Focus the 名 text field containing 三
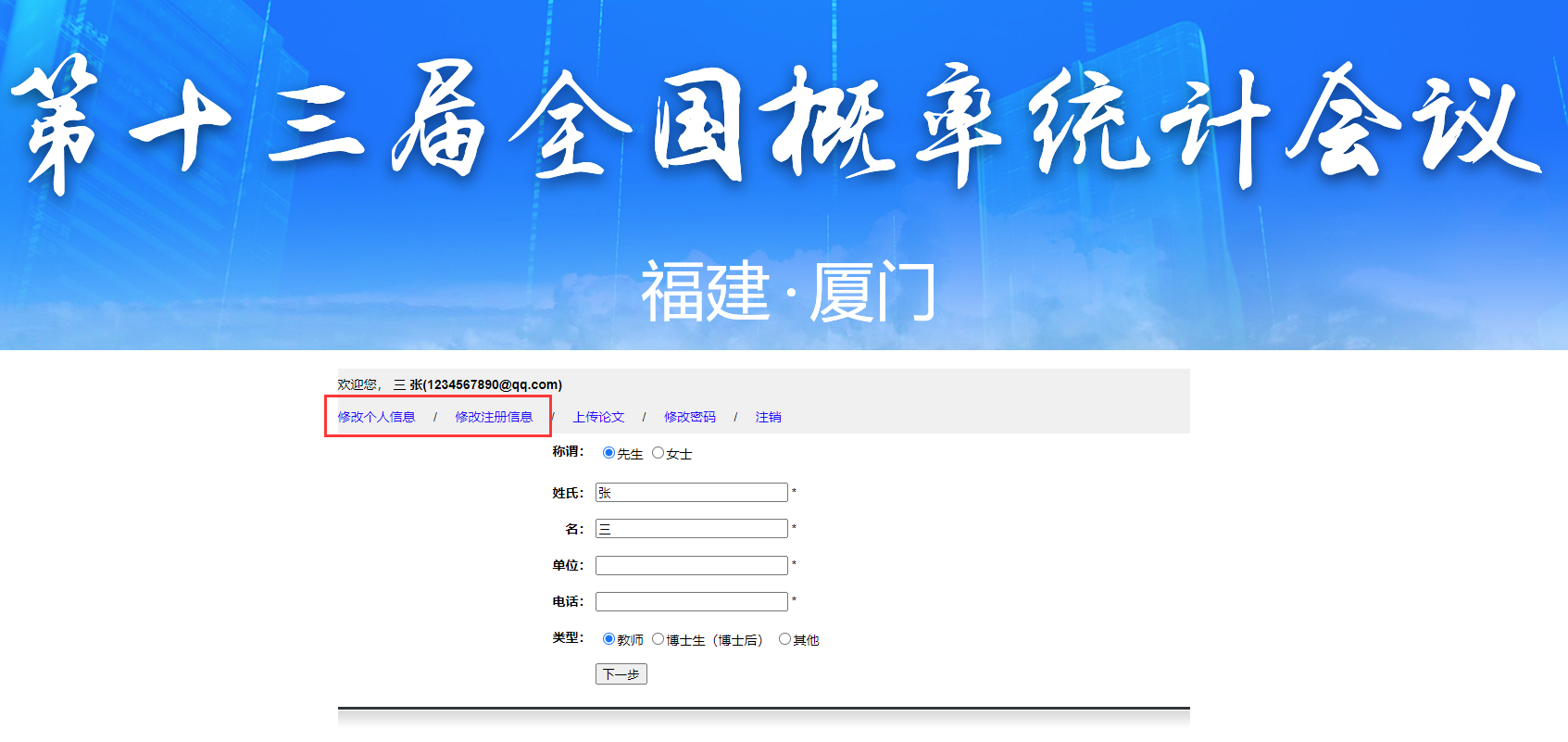The width and height of the screenshot is (1568, 742). point(691,529)
